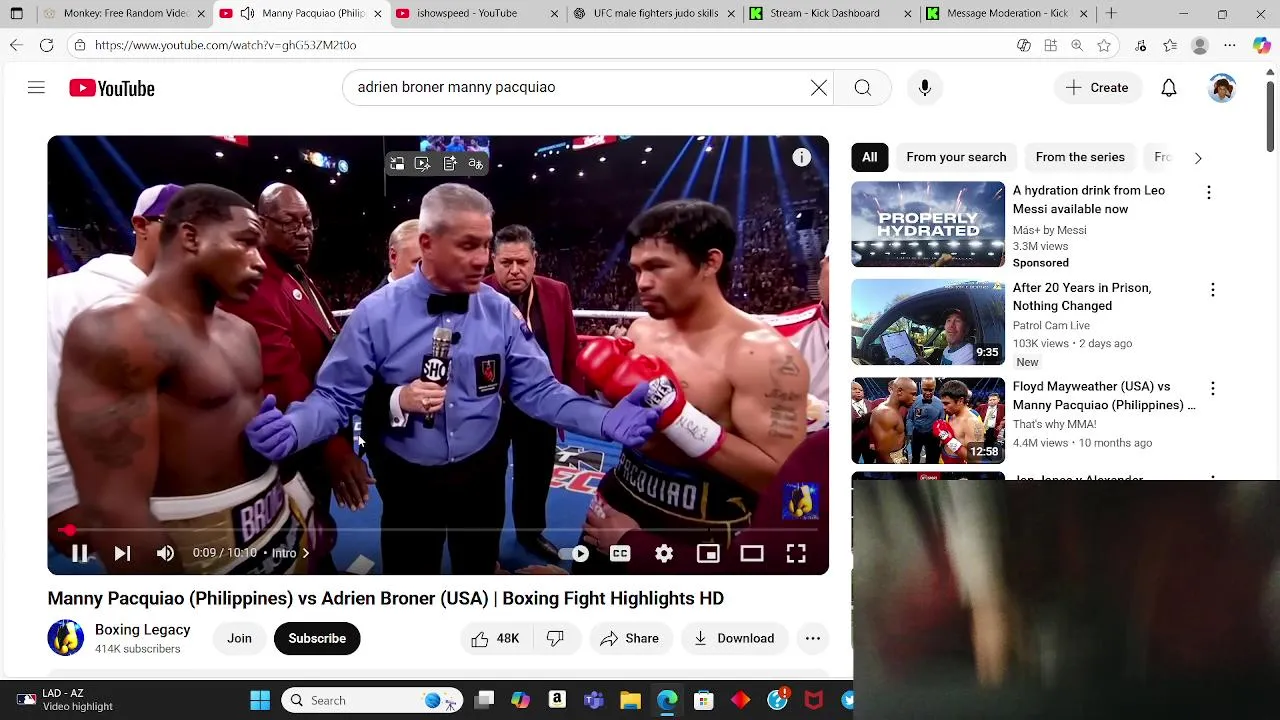This screenshot has height=720, width=1280.
Task: Enter full screen mode
Action: [796, 553]
